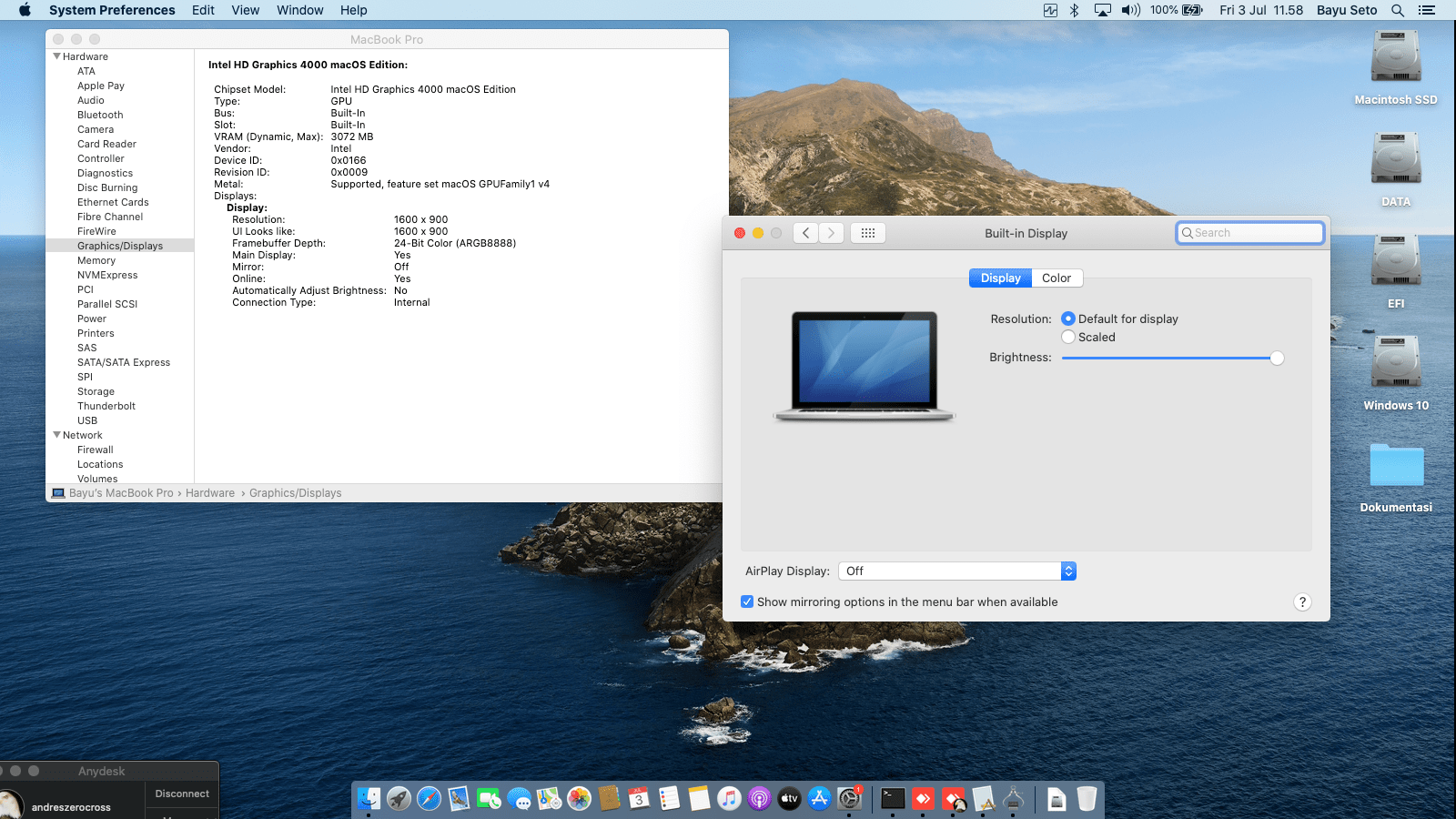This screenshot has width=1456, height=819.
Task: Open Finder from the Dock
Action: (x=369, y=799)
